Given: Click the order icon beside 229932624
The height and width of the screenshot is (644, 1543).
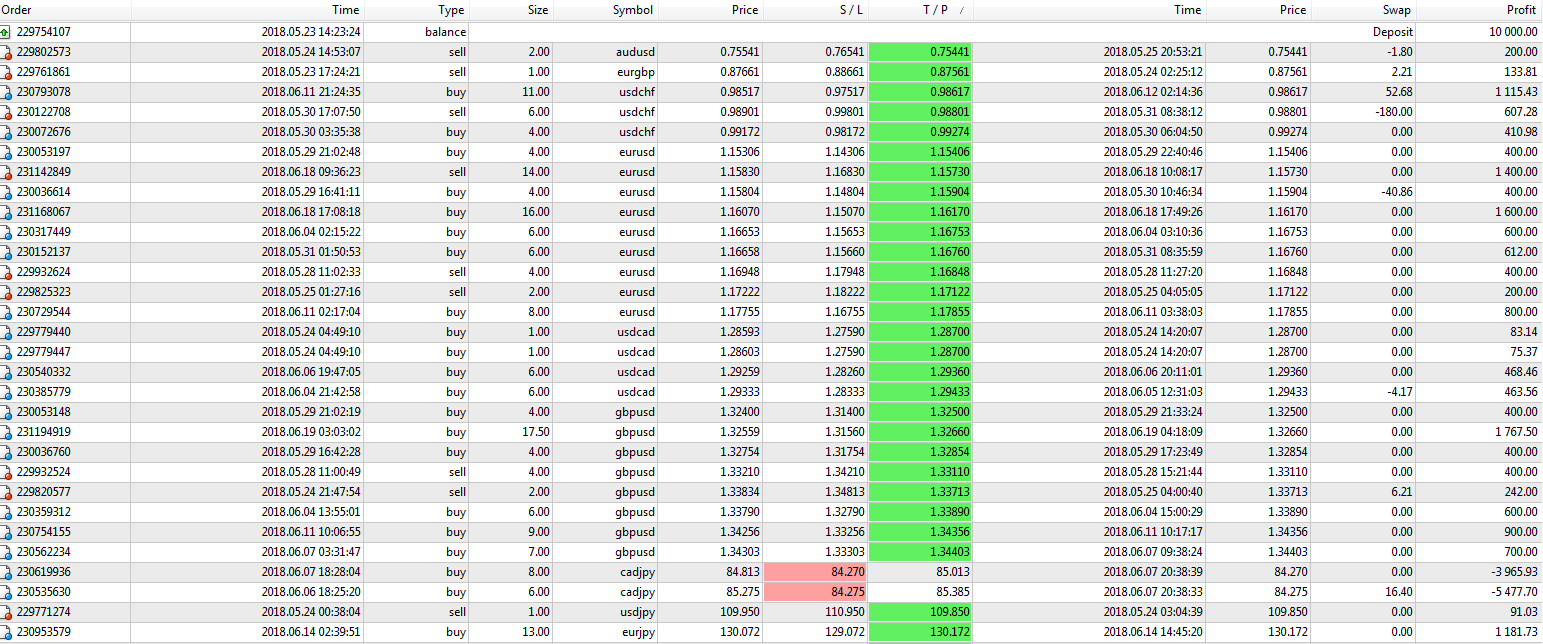Looking at the screenshot, I should 6,272.
